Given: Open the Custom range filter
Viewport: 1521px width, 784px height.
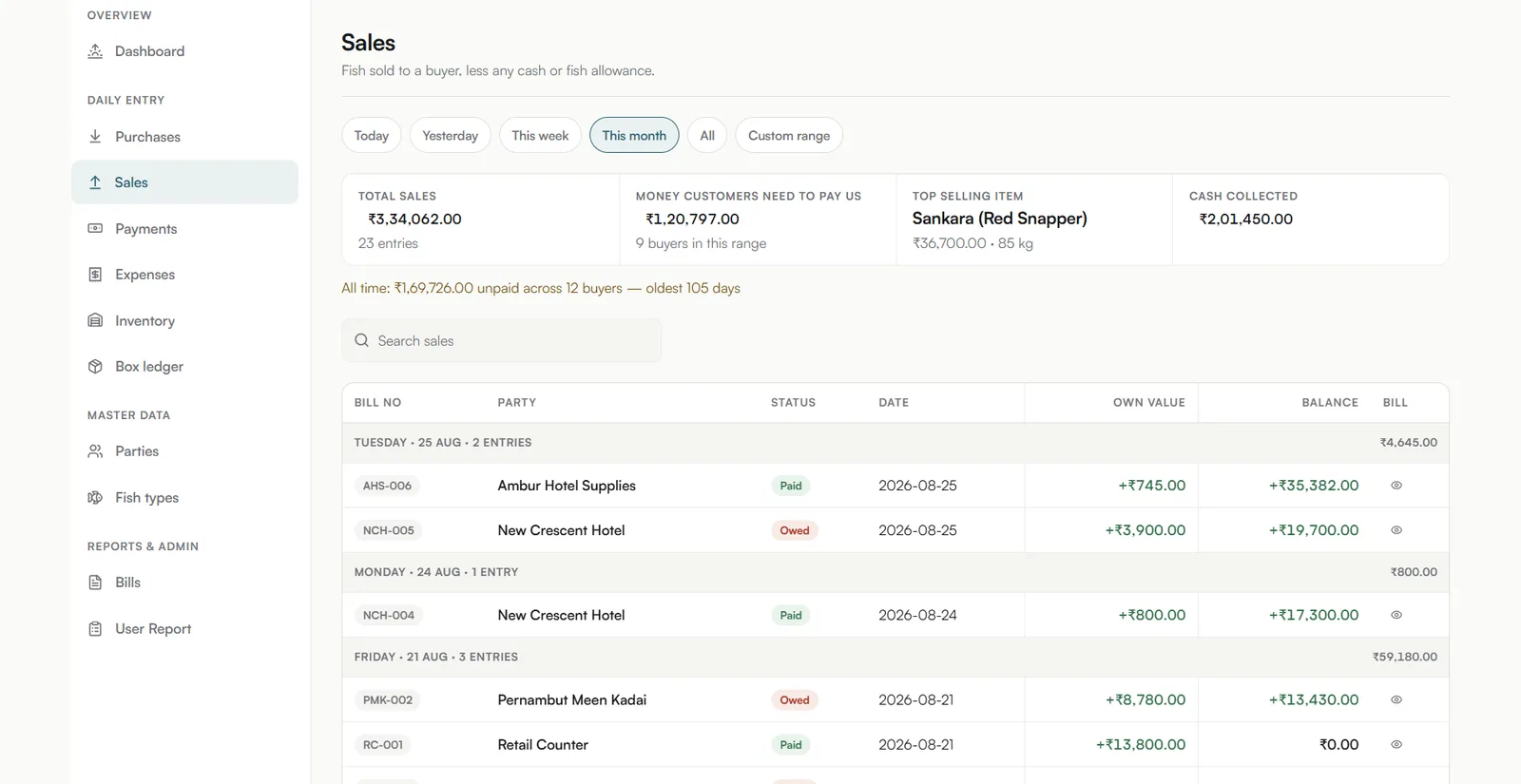Looking at the screenshot, I should (789, 135).
